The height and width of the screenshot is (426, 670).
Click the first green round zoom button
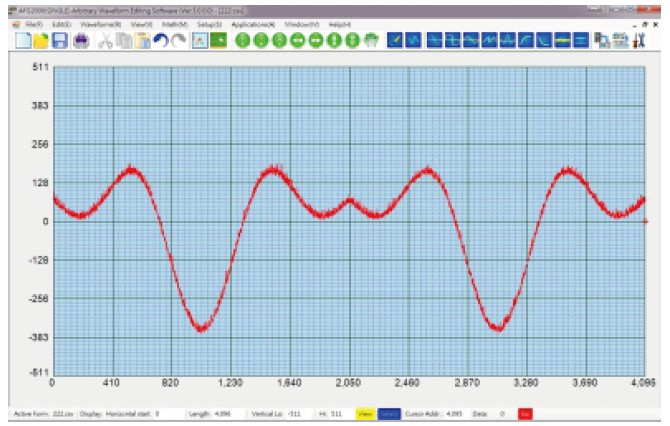click(x=242, y=41)
